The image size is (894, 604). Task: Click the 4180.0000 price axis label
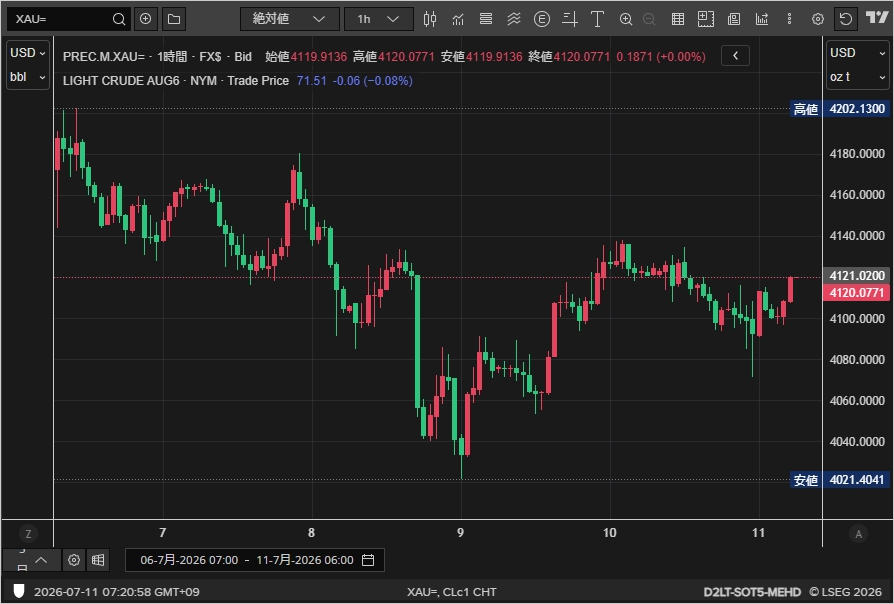856,153
